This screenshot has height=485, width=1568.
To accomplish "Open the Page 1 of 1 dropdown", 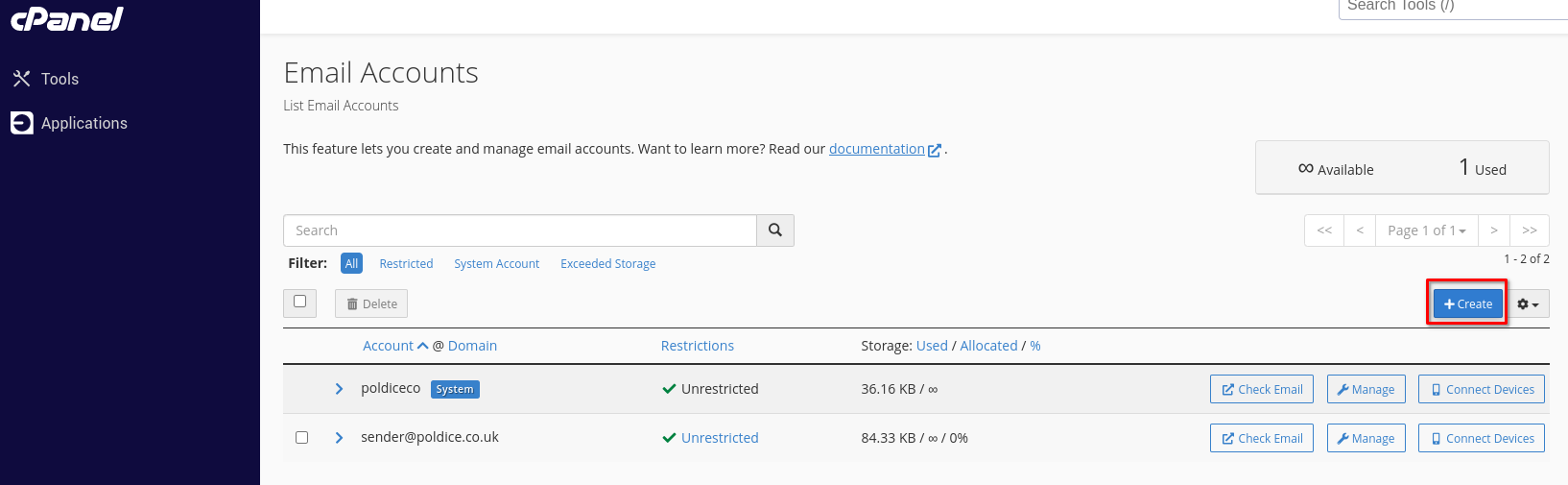I will [x=1427, y=230].
